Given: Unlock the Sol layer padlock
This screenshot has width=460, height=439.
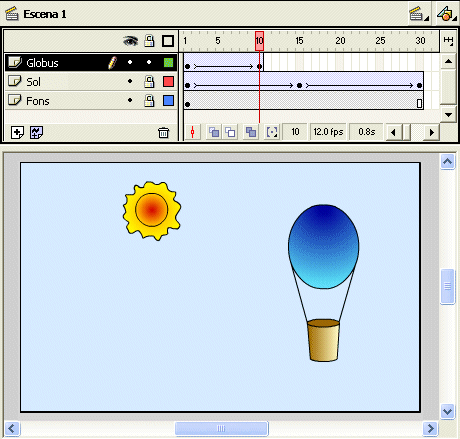Looking at the screenshot, I should click(149, 81).
